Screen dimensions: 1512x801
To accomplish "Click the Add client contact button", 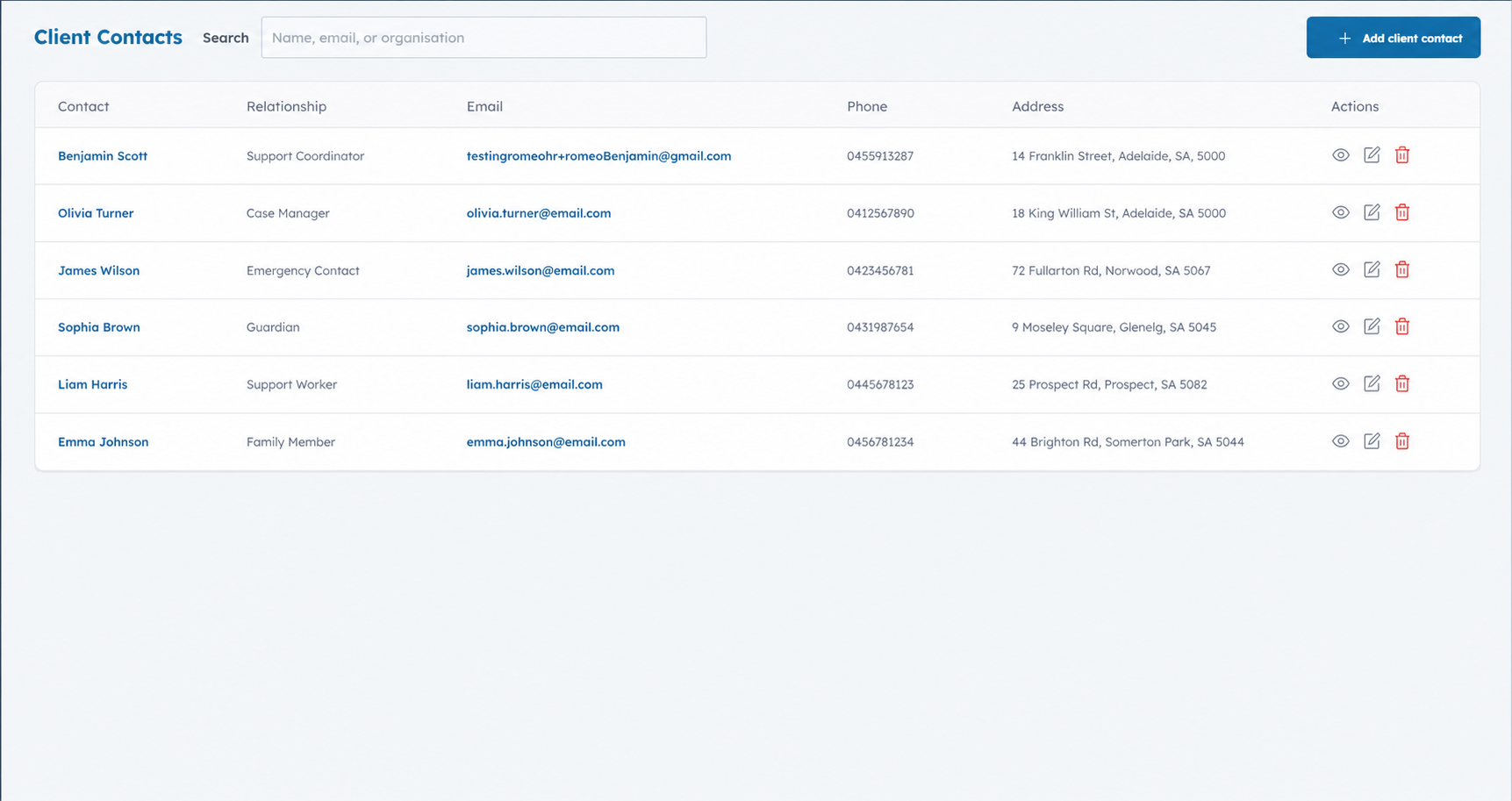I will pos(1393,38).
